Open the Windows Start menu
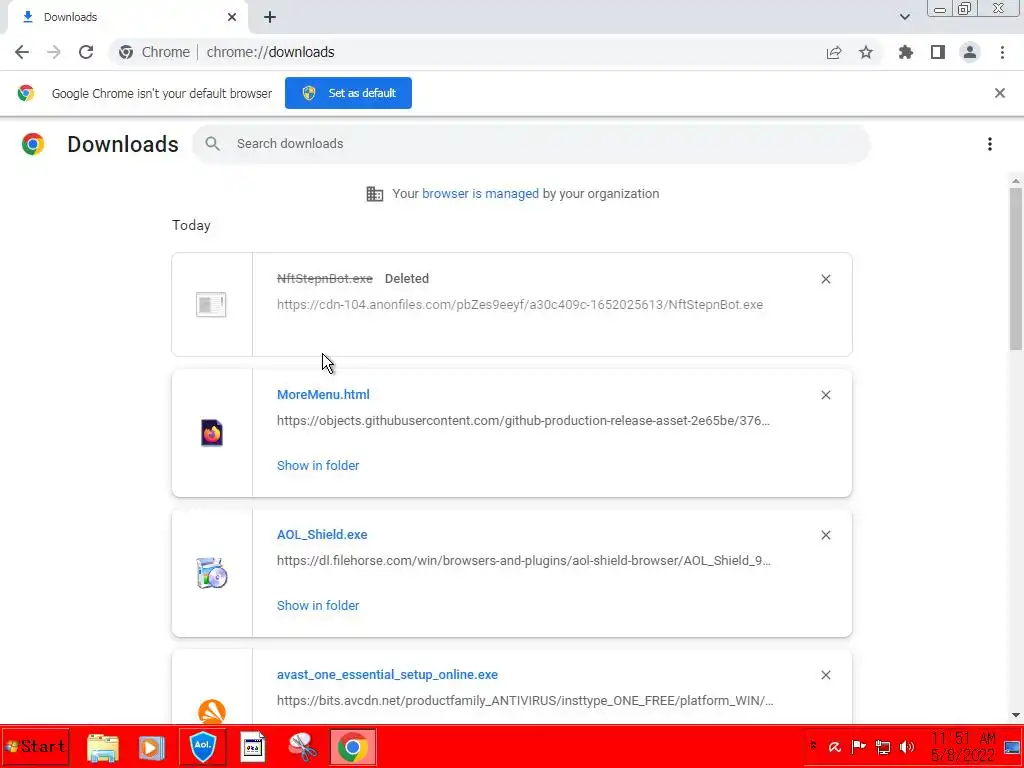 coord(35,746)
